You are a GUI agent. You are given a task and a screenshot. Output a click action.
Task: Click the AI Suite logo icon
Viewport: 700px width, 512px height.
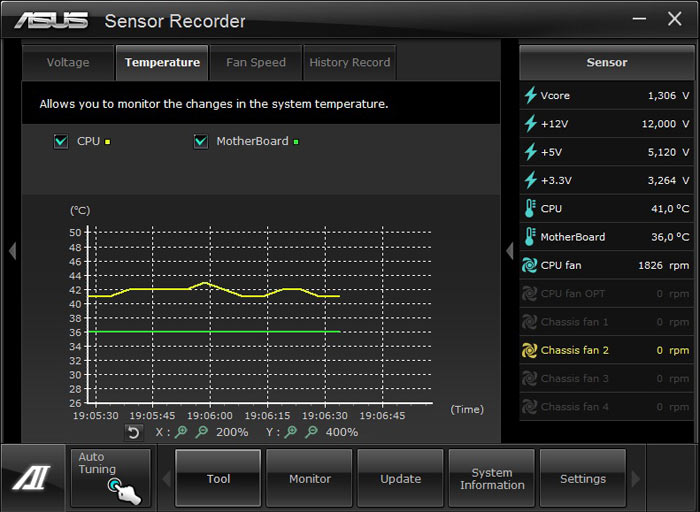[x=31, y=478]
